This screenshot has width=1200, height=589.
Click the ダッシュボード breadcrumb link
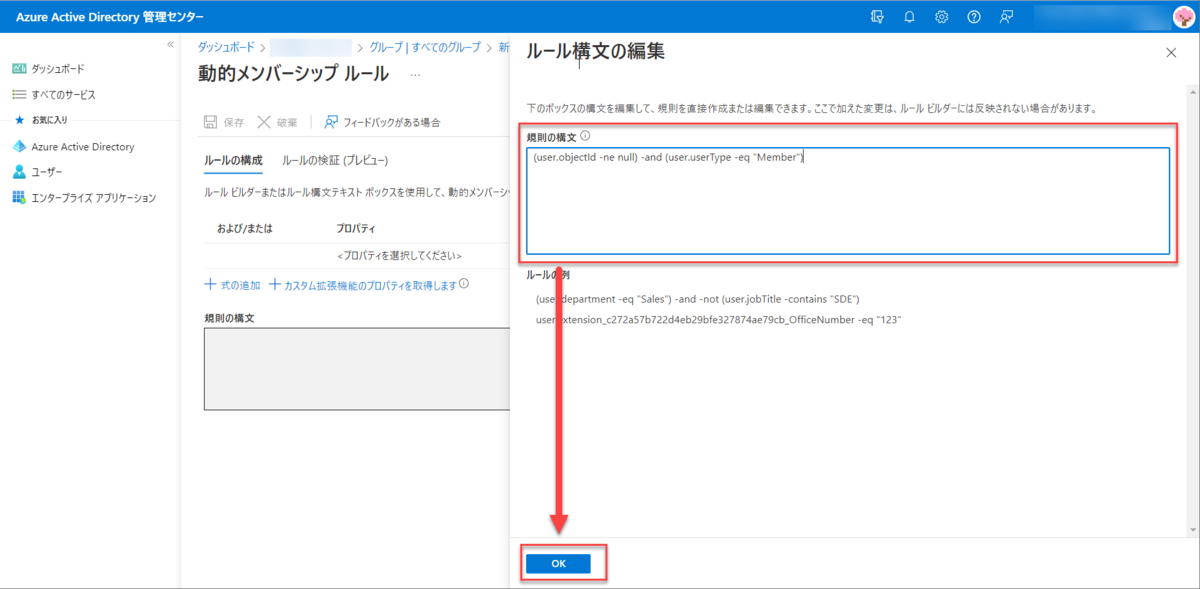225,47
